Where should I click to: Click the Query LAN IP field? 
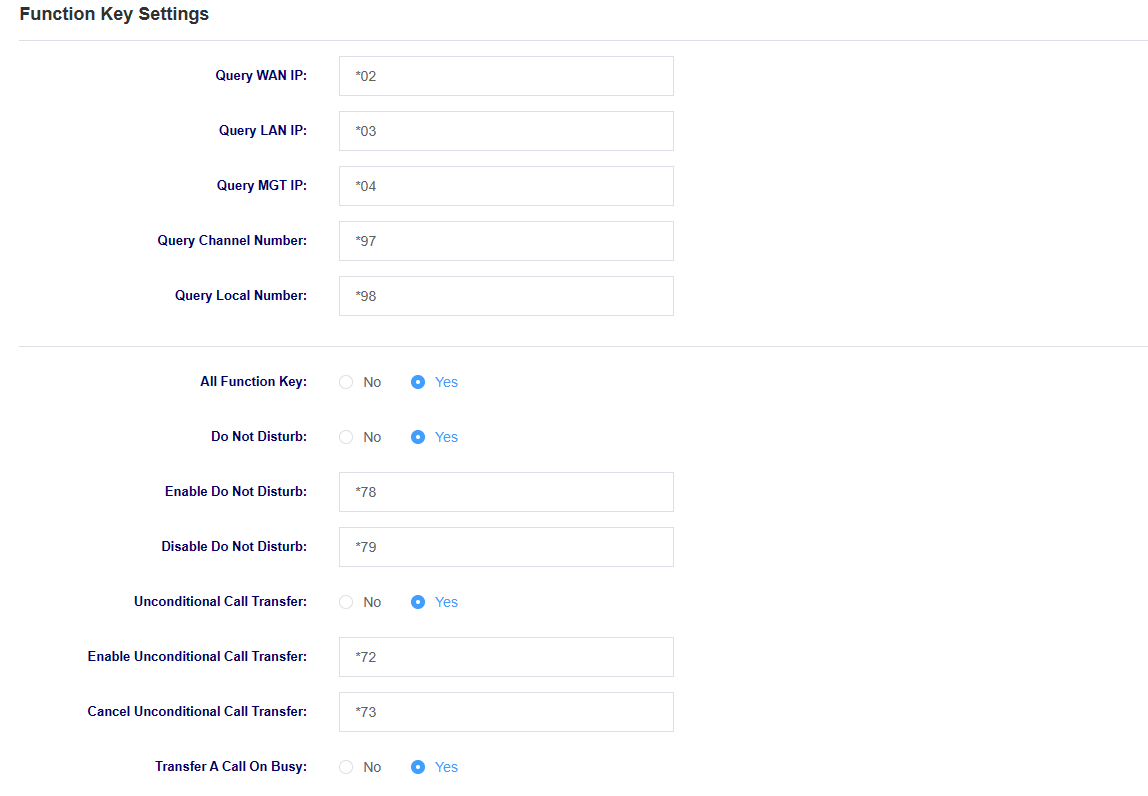click(x=506, y=131)
